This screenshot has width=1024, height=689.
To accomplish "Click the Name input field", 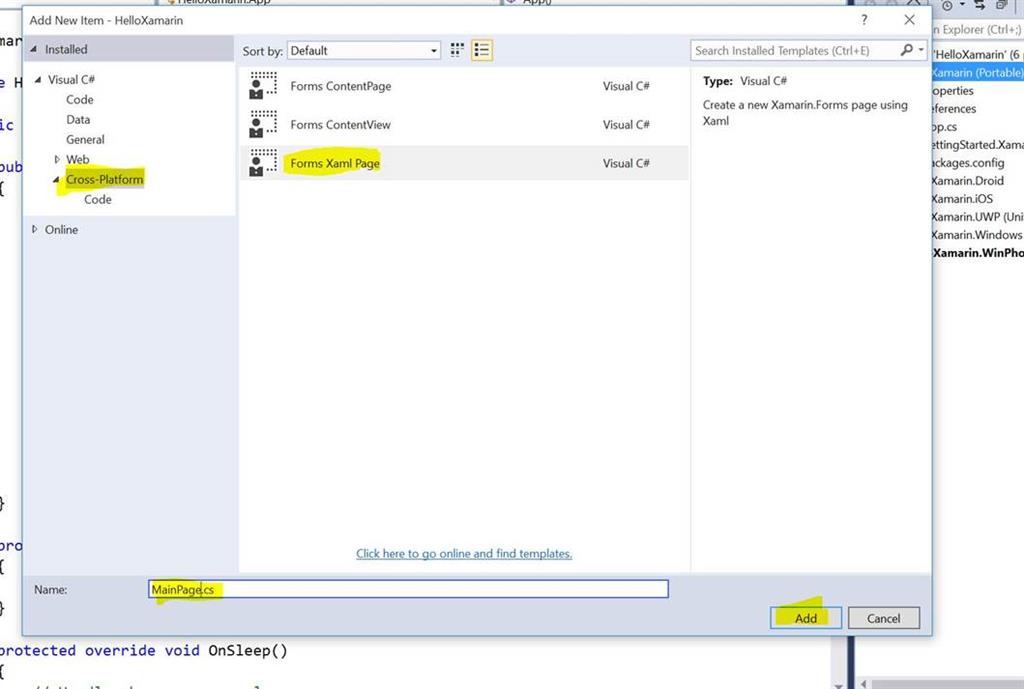I will click(x=408, y=589).
